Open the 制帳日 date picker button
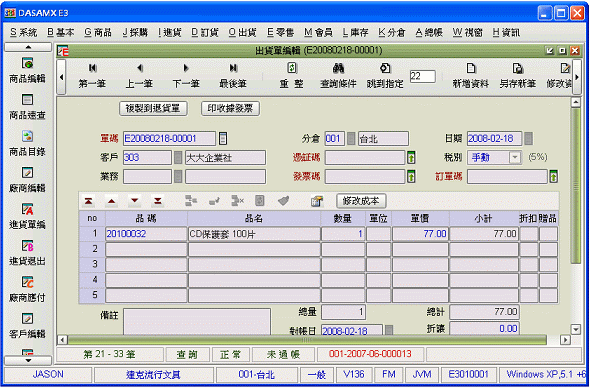Viewport: 590px width, 388px height. pyautogui.click(x=389, y=330)
